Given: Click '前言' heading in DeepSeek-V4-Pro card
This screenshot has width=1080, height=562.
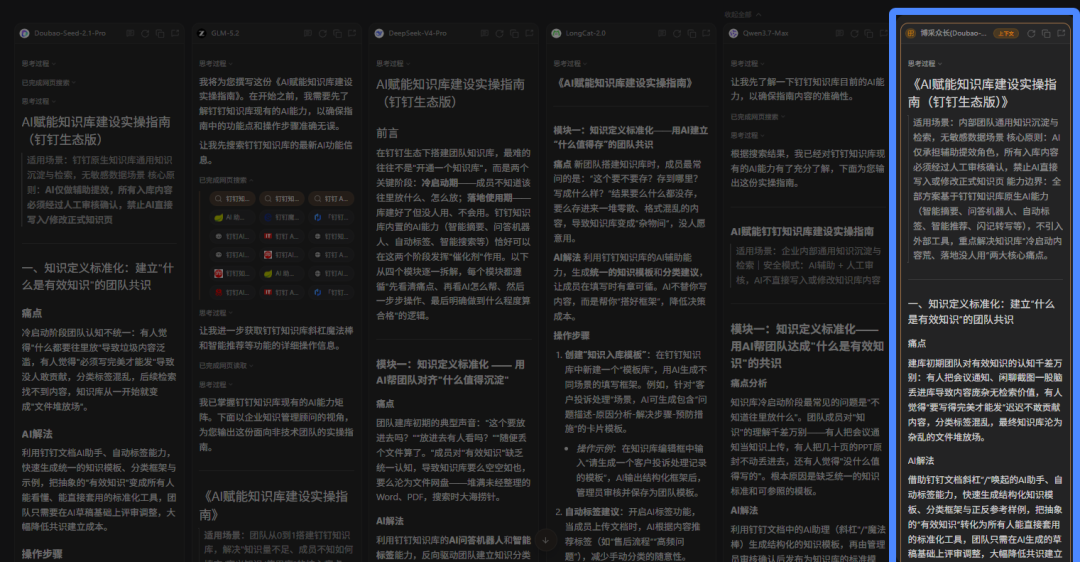Looking at the screenshot, I should click(x=387, y=133).
